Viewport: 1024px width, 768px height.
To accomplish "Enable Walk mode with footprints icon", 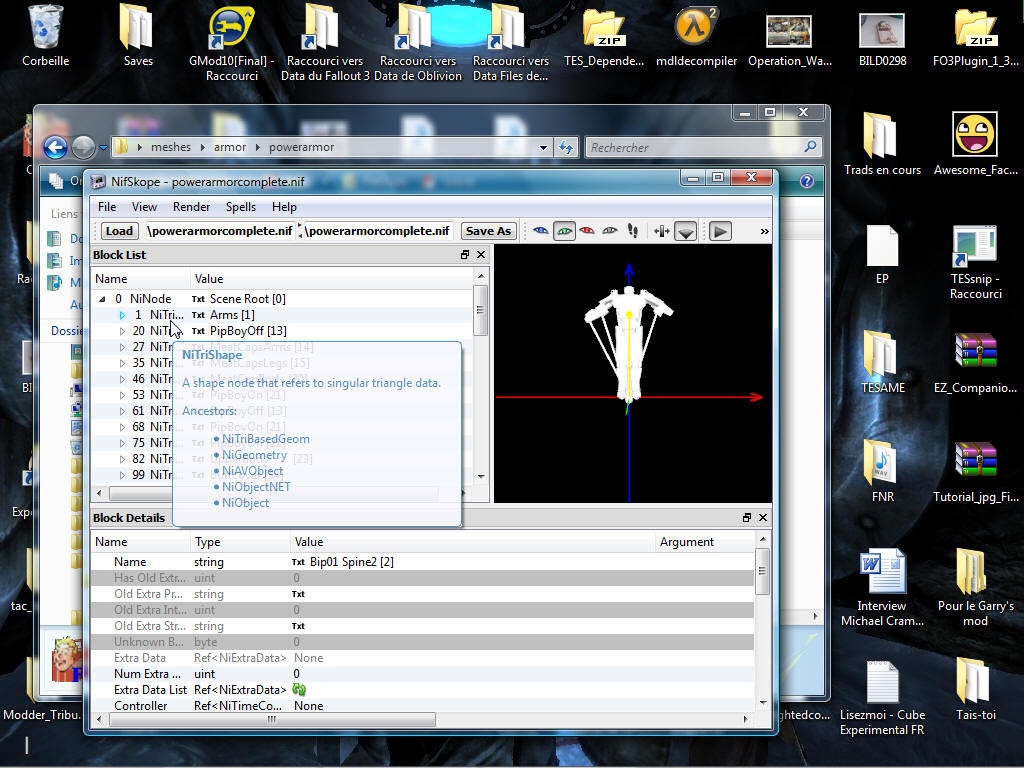I will coord(632,231).
